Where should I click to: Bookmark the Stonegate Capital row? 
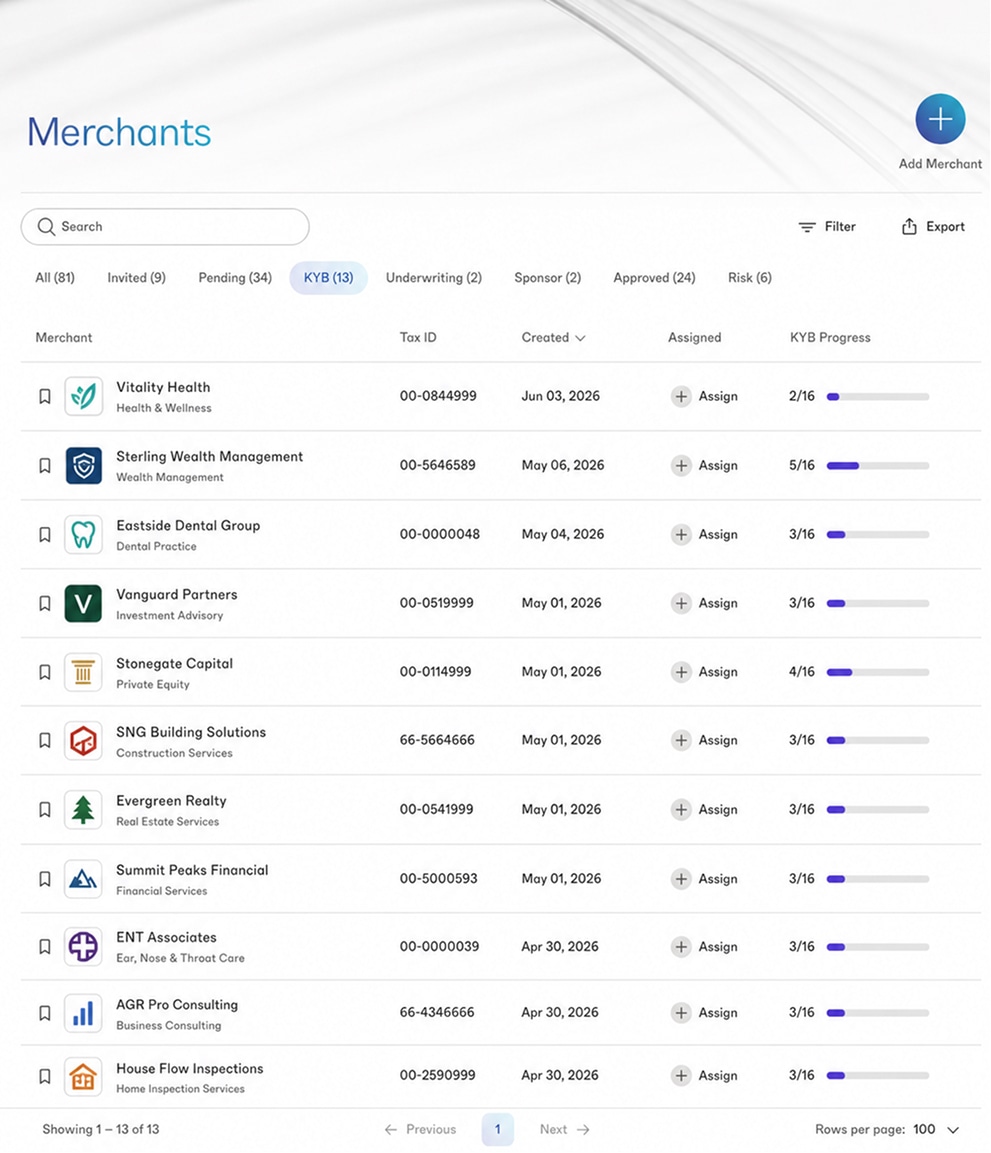pyautogui.click(x=45, y=672)
